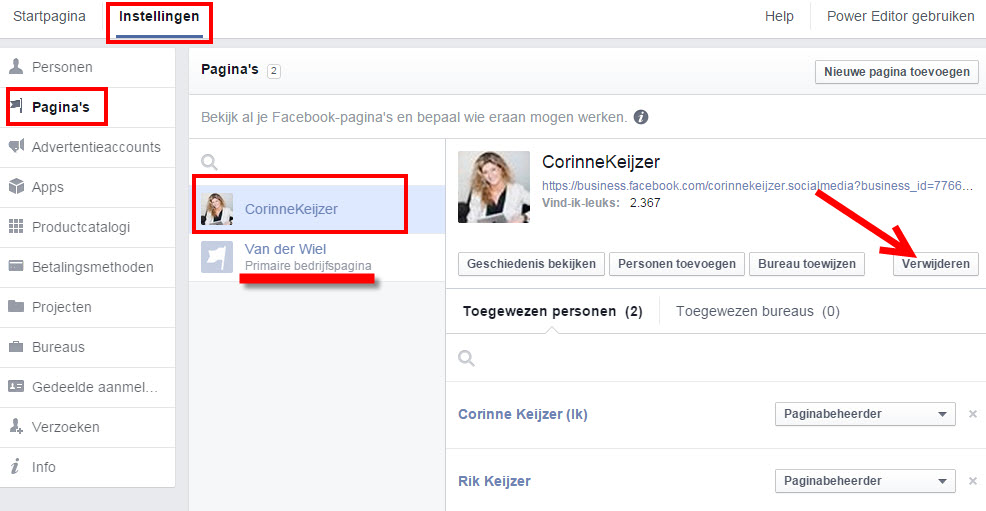
Task: Click the info icon beside page description
Action: [x=641, y=117]
